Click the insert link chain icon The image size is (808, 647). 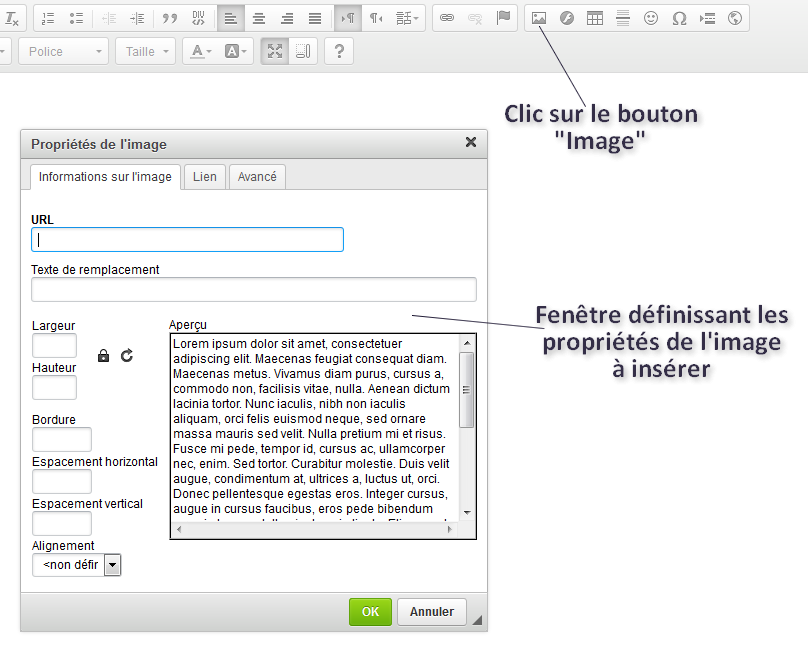click(x=447, y=18)
